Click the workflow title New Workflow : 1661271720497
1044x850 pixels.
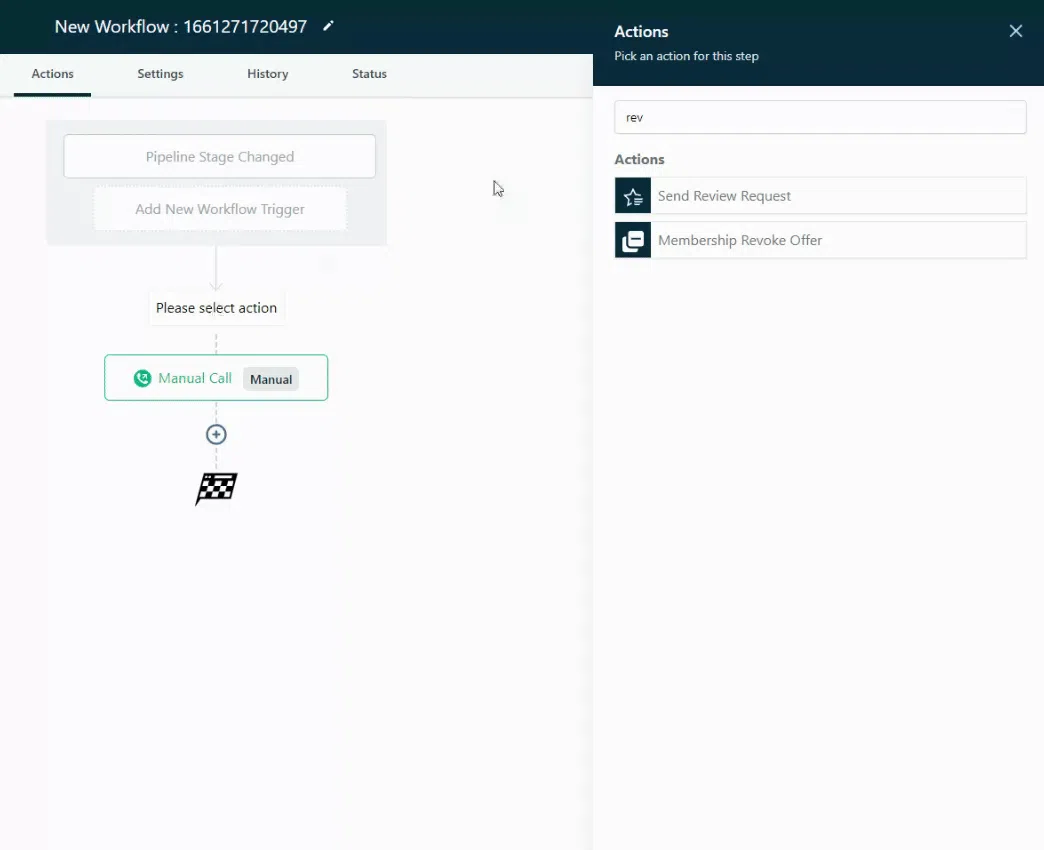(x=180, y=27)
